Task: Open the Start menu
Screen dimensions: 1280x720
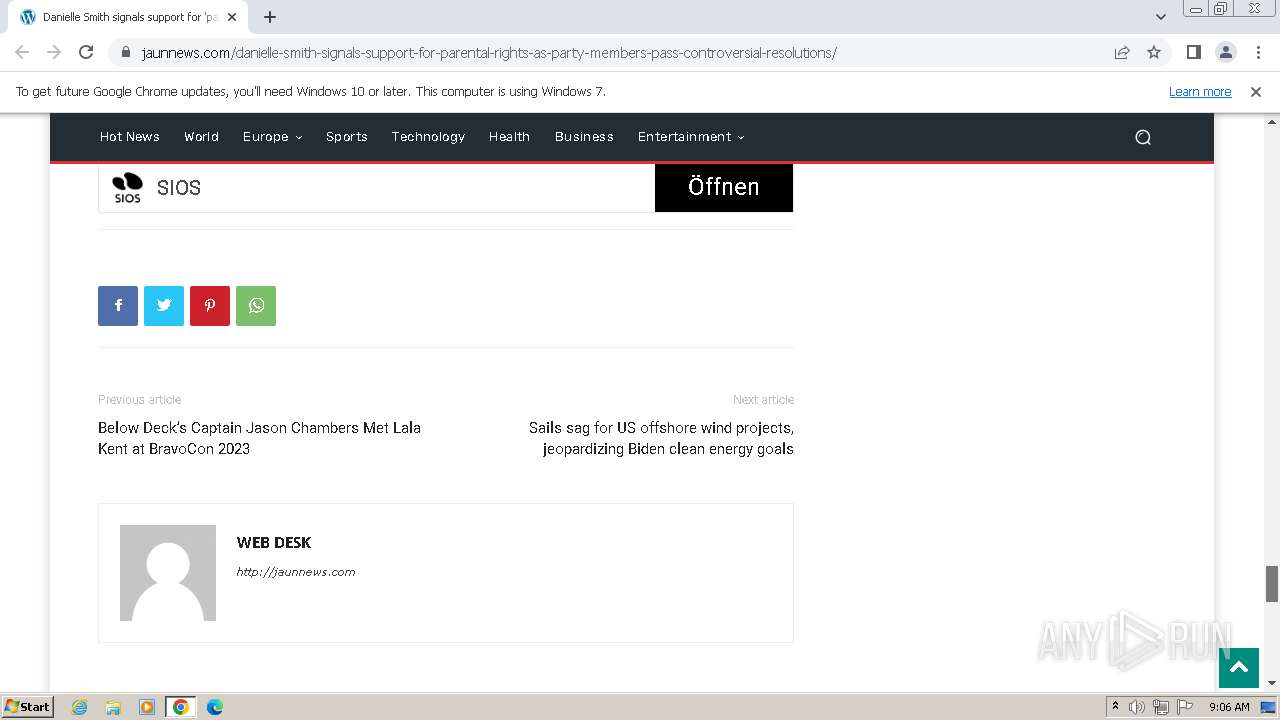Action: [27, 707]
